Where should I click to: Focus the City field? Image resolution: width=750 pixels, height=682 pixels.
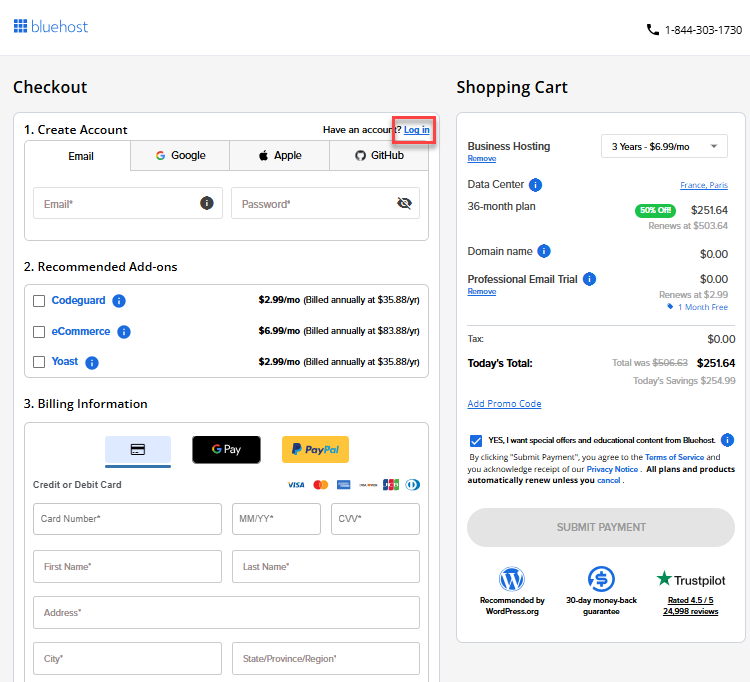[127, 659]
